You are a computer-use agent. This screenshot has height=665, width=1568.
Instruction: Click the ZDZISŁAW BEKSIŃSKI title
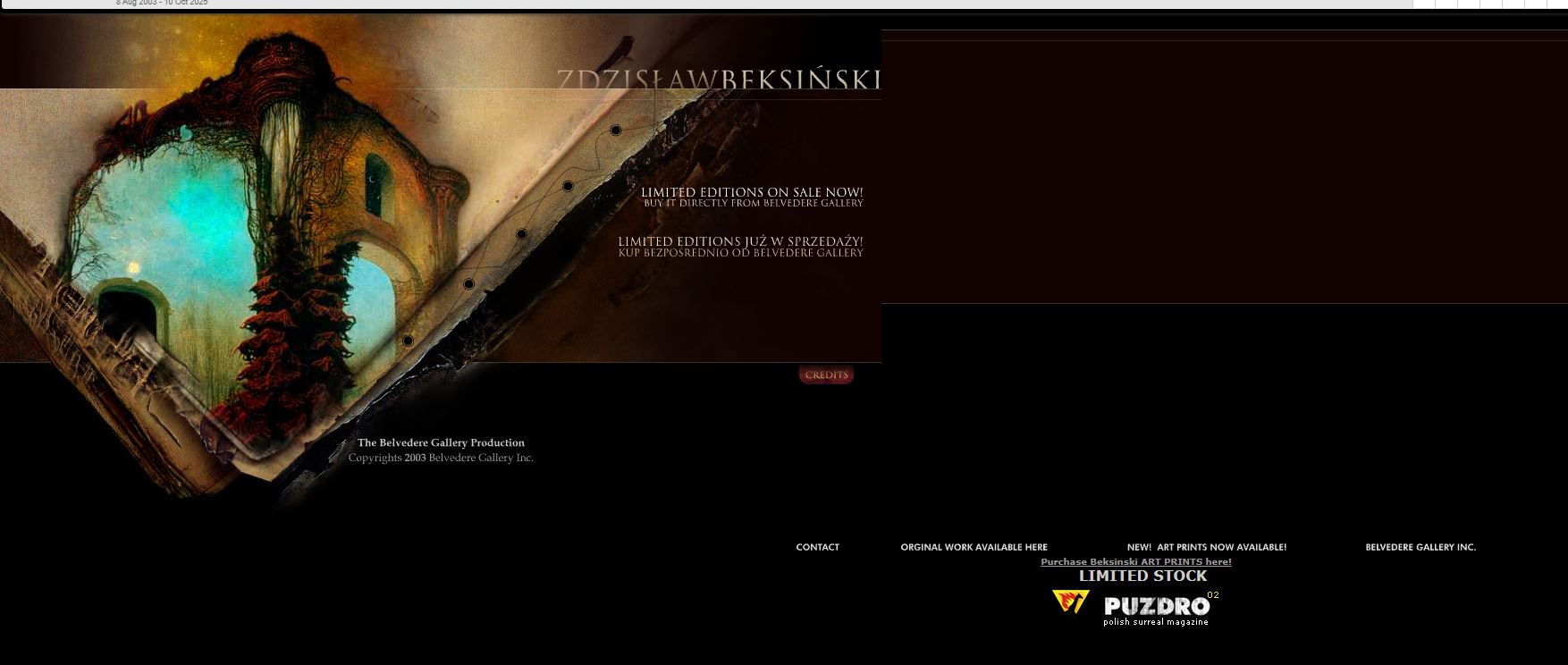coord(718,80)
